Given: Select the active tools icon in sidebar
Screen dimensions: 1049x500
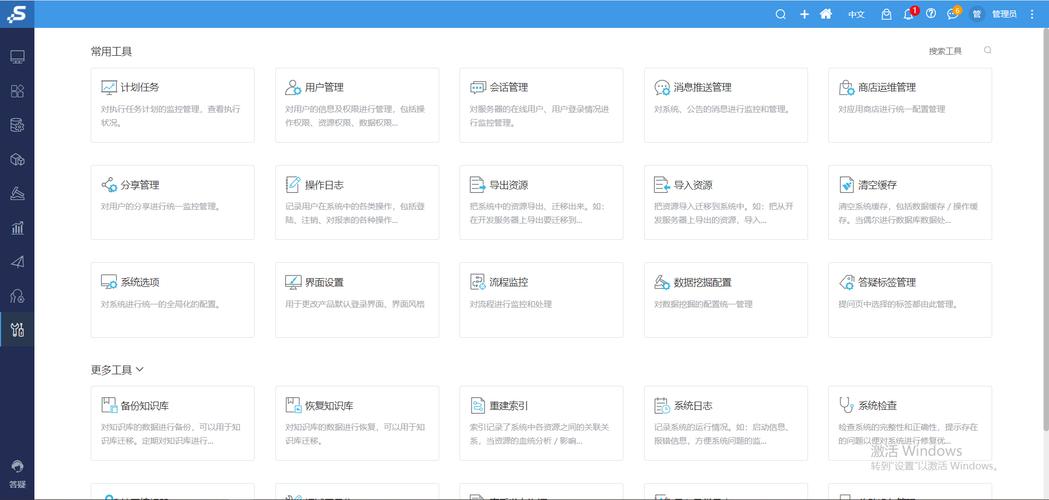Looking at the screenshot, I should point(17,329).
